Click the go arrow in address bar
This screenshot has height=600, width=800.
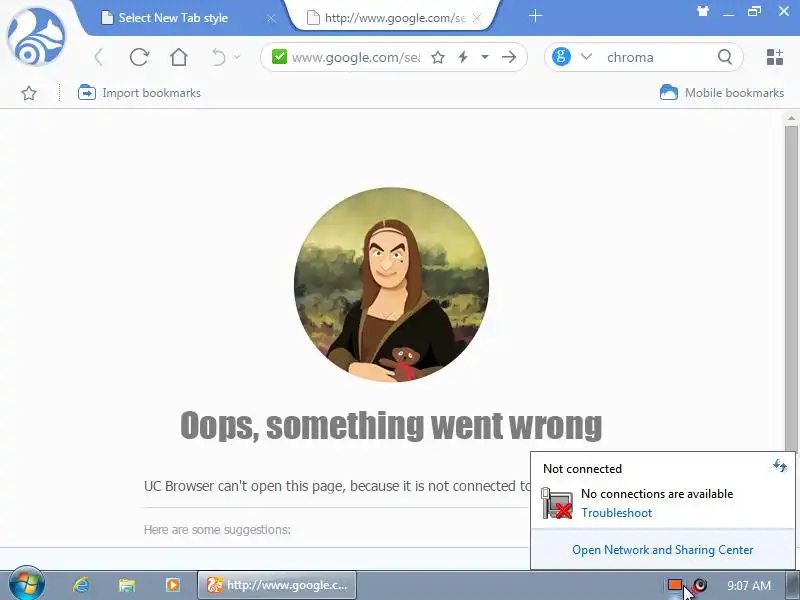[x=509, y=57]
